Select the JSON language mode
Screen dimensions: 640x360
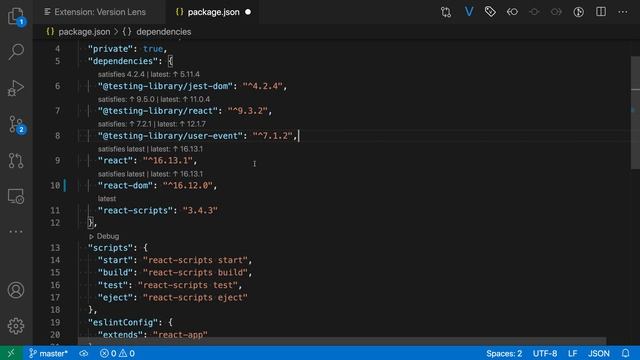coord(599,353)
